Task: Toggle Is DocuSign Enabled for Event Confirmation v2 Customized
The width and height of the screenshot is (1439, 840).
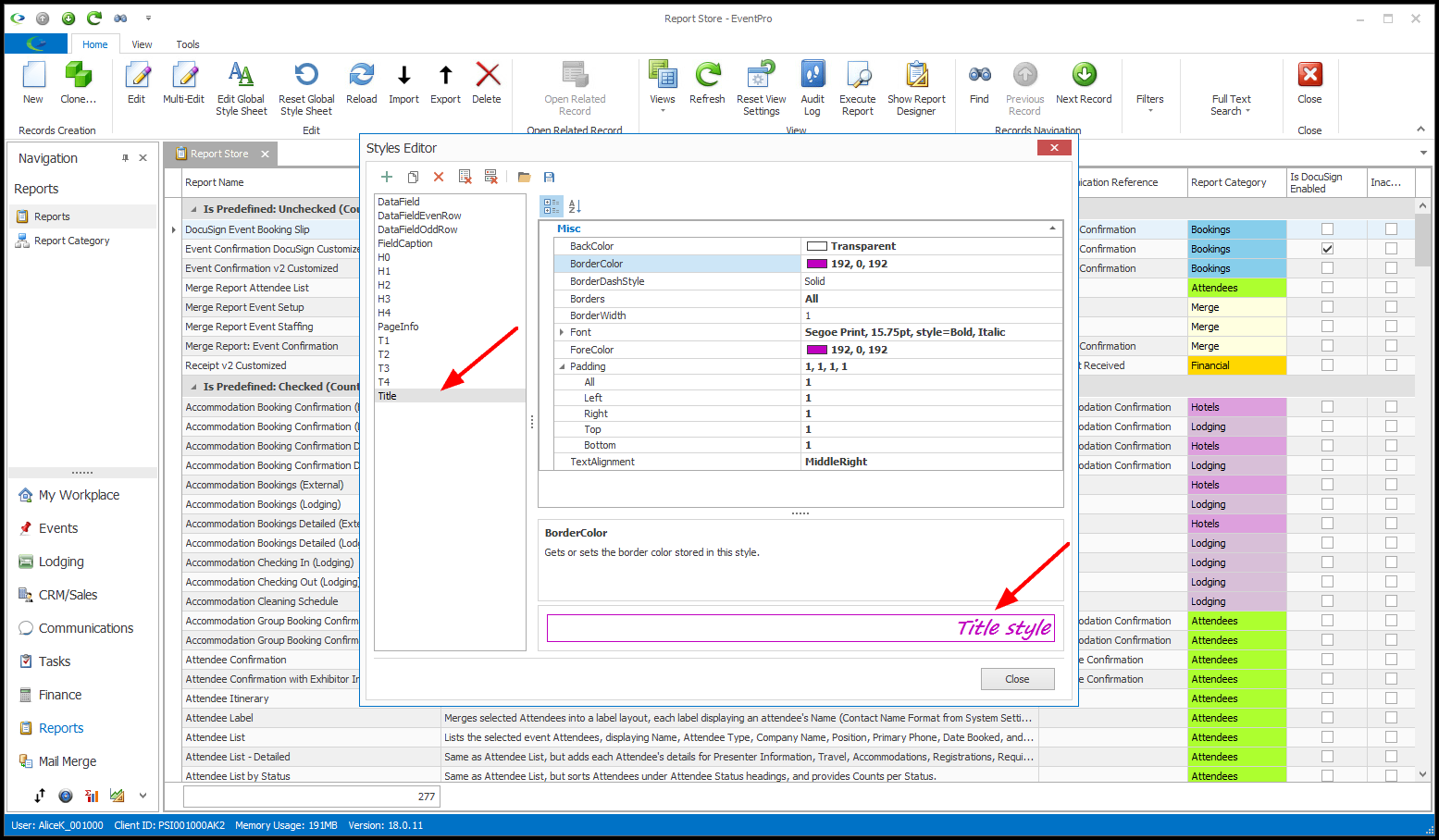Action: pyautogui.click(x=1327, y=268)
